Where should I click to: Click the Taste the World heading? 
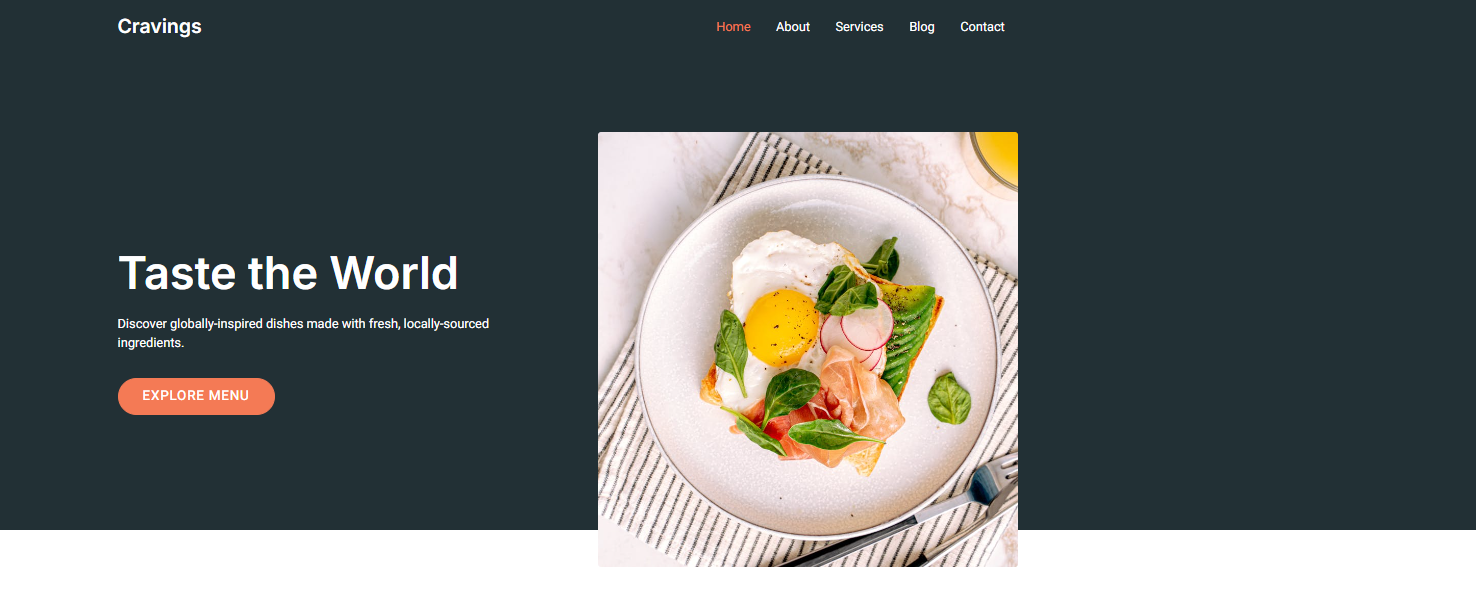(288, 273)
